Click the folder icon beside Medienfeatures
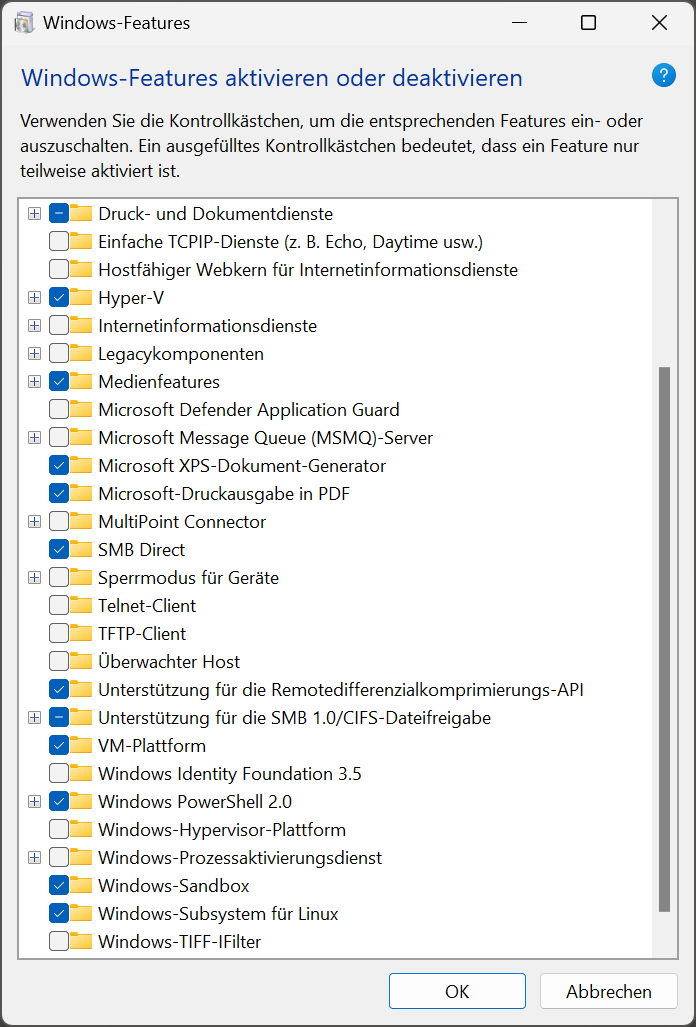Screen dimensions: 696x1027 (81, 381)
